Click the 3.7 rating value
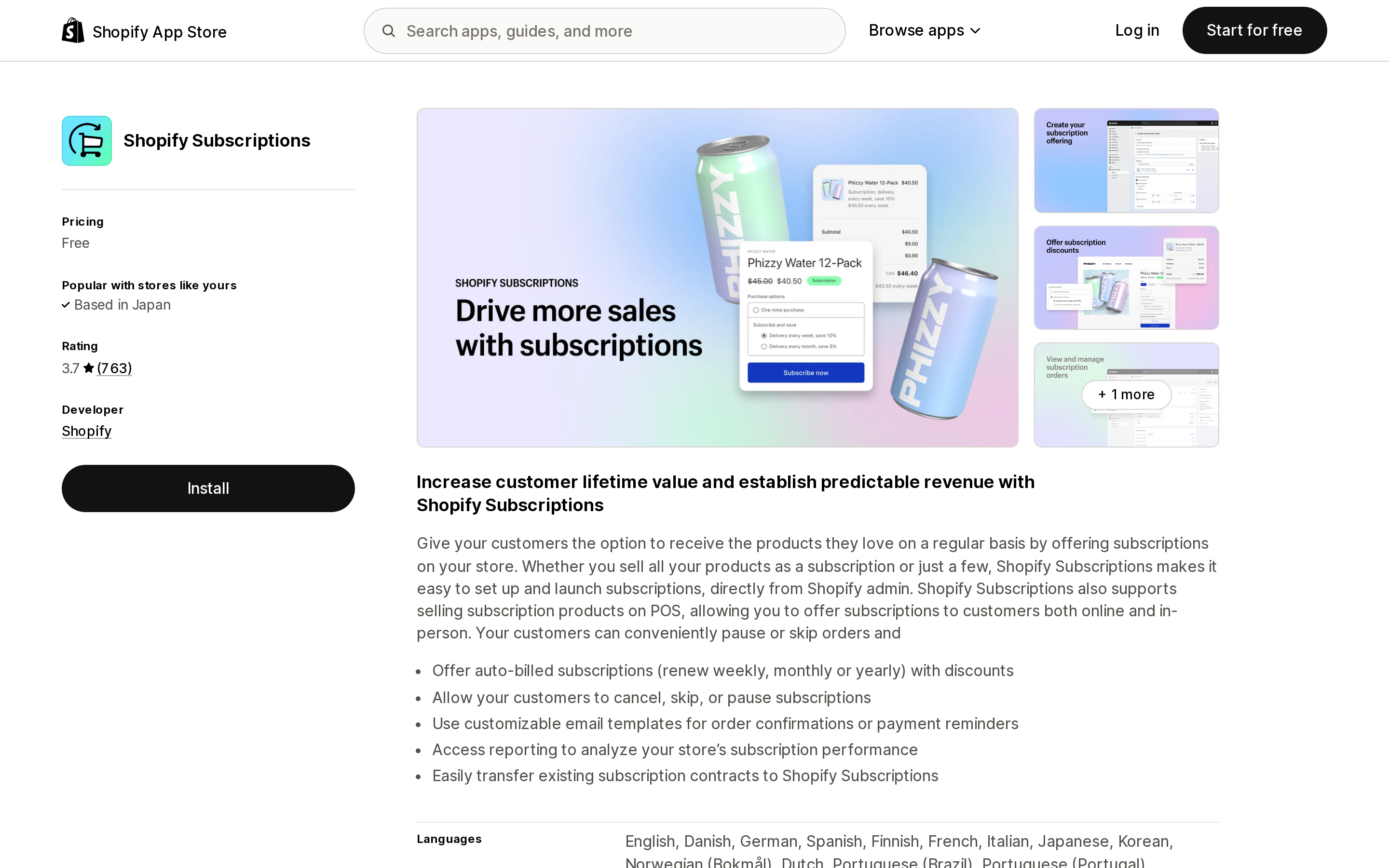1389x868 pixels. click(x=70, y=368)
